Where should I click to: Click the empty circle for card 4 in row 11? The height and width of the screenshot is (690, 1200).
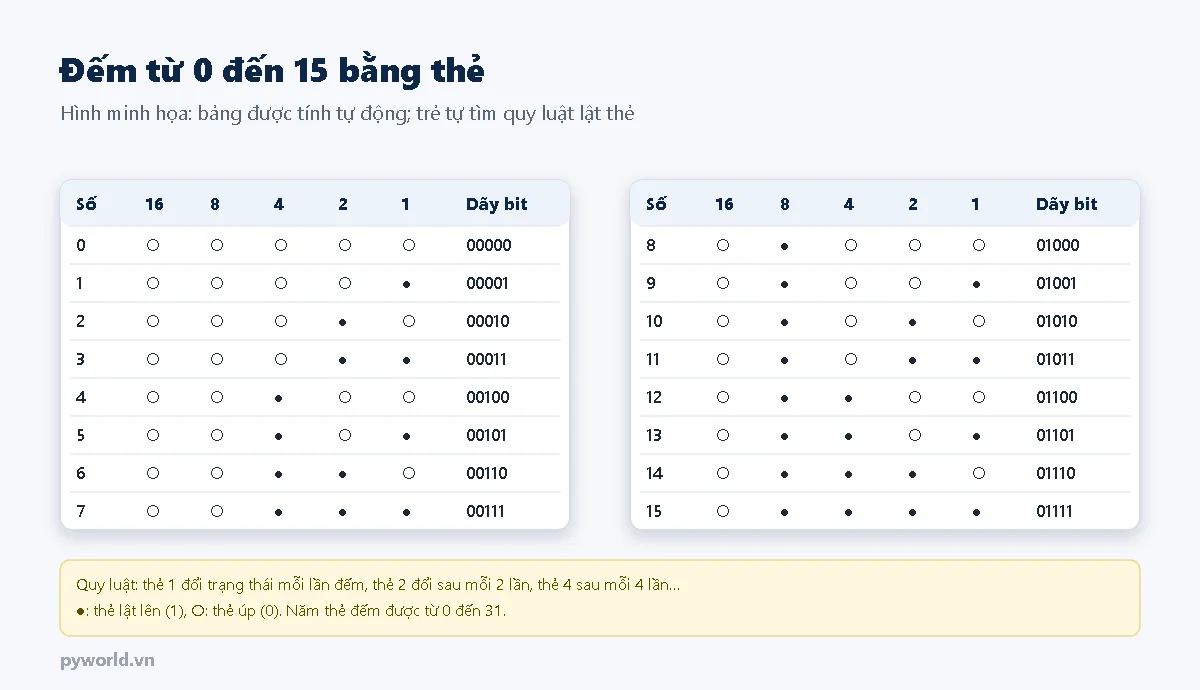click(851, 359)
